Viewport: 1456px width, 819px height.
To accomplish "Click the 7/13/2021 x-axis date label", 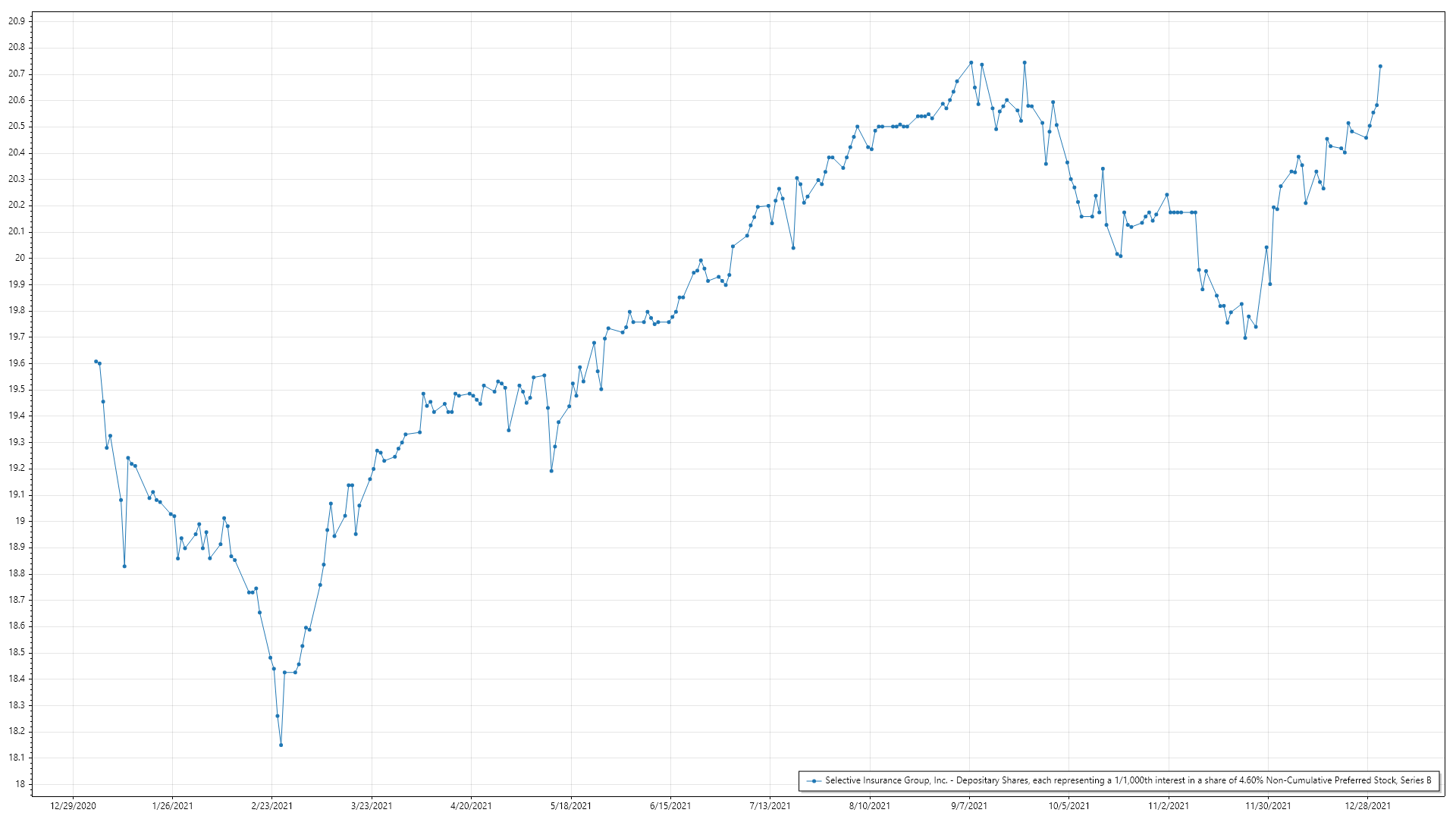I will click(770, 805).
